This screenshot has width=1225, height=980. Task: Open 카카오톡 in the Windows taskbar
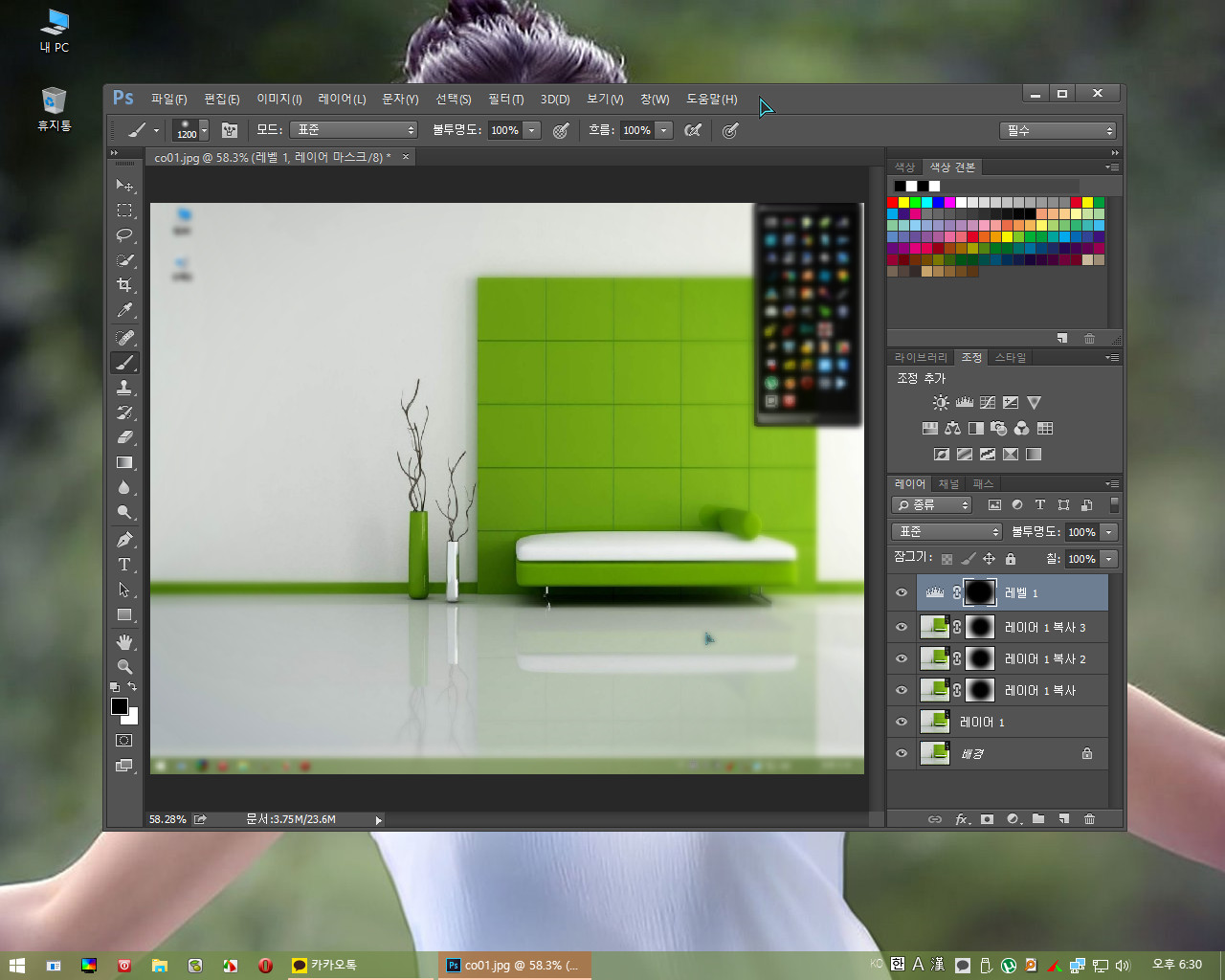point(361,966)
